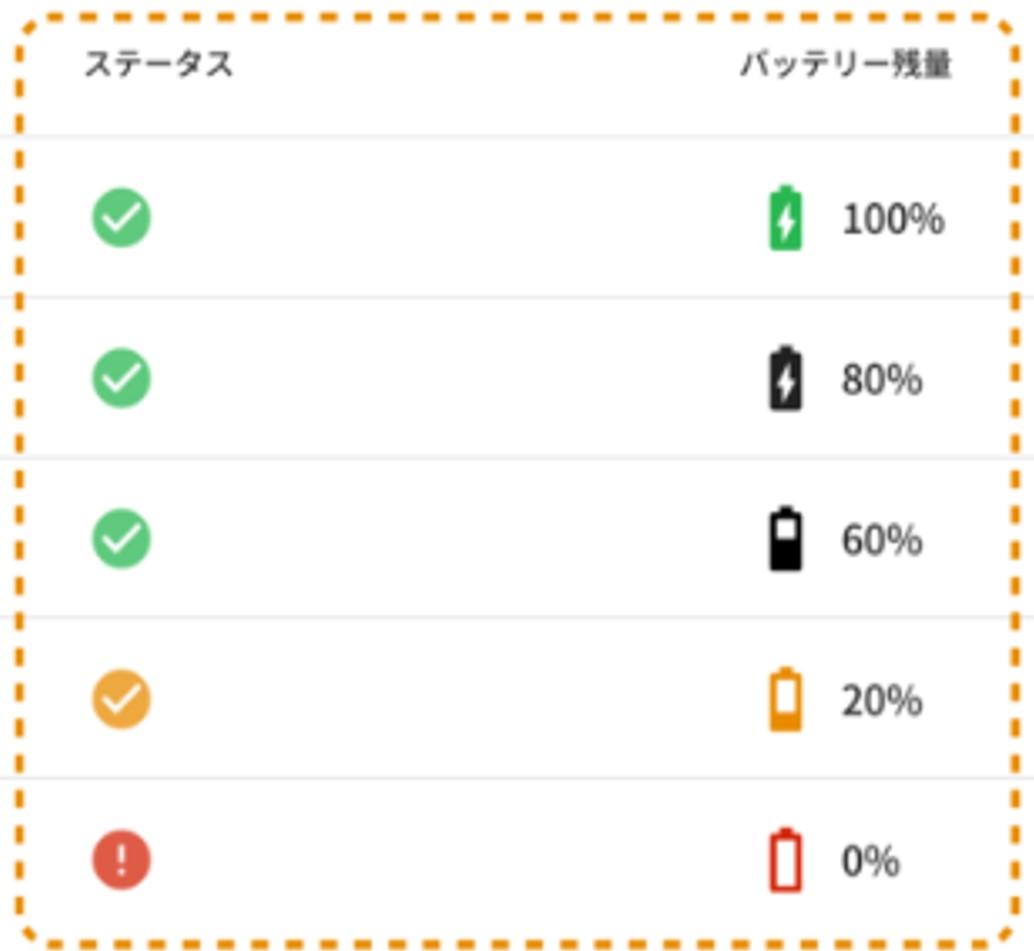Screen dimensions: 1034x951
Task: Click empty middle area of the 0% row
Action: (455, 859)
